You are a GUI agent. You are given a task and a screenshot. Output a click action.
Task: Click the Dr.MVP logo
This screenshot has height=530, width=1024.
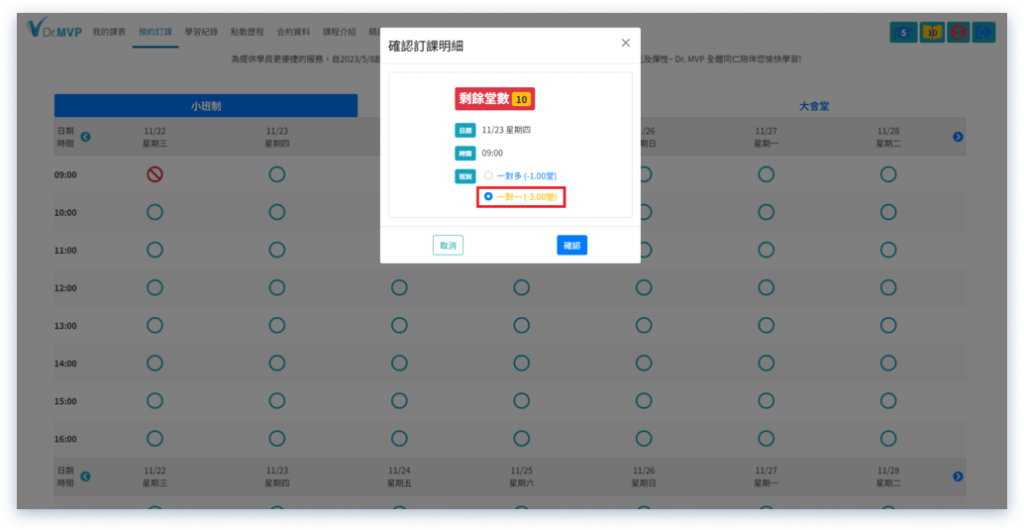[x=56, y=30]
